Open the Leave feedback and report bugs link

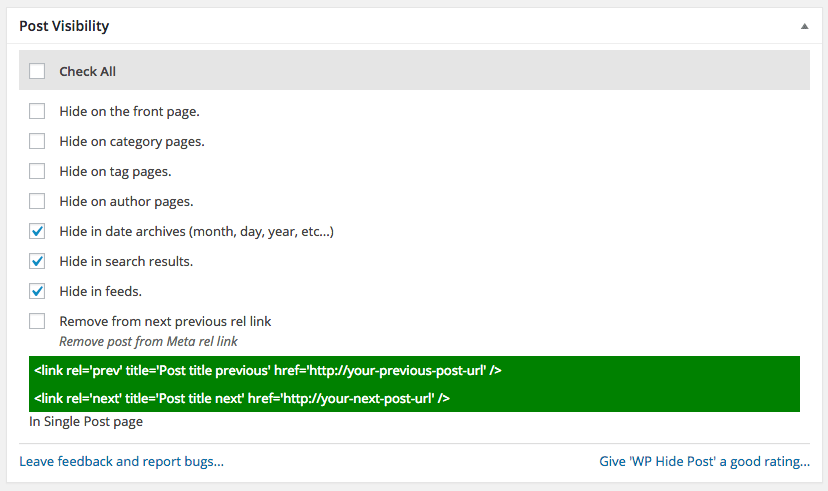(x=121, y=461)
